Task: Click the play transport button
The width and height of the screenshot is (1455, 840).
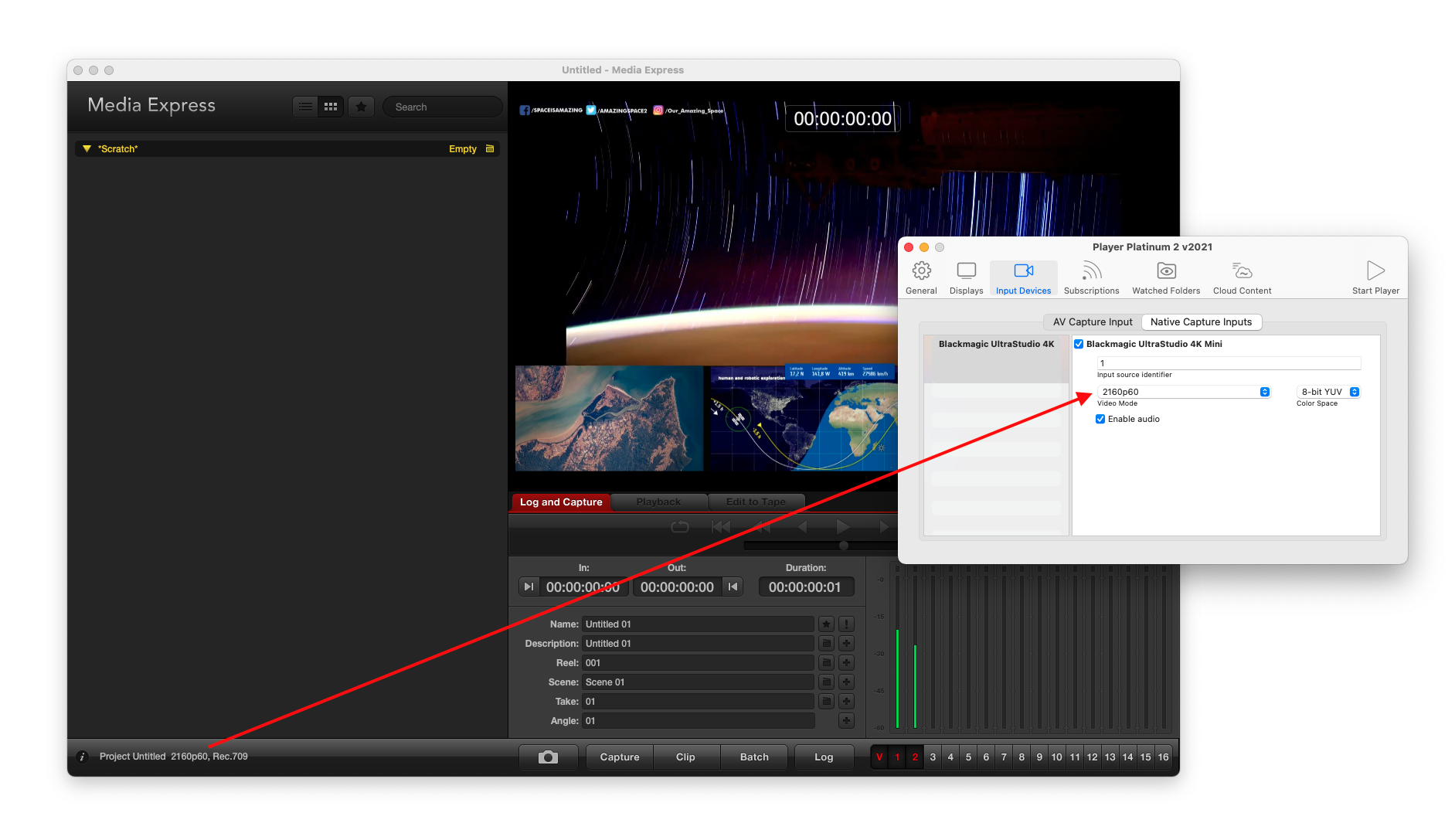Action: click(842, 527)
